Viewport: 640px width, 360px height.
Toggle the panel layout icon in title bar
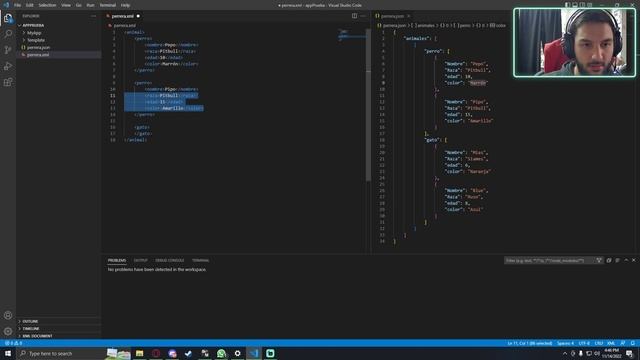(x=575, y=5)
